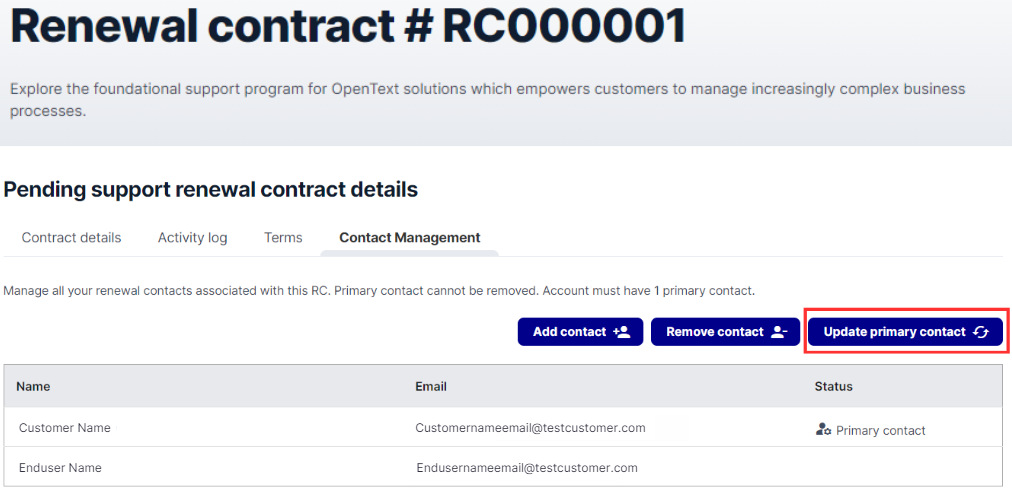
Task: Click the Update primary contact button text
Action: [x=895, y=332]
